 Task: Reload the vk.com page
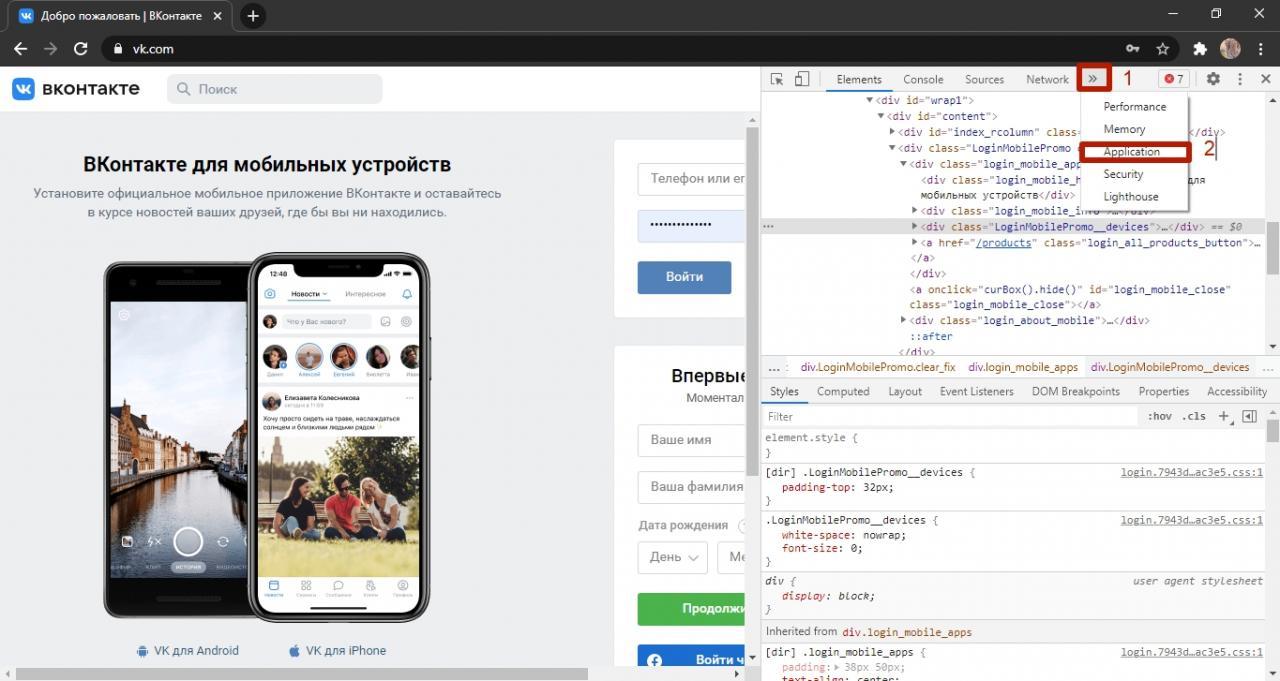[81, 48]
